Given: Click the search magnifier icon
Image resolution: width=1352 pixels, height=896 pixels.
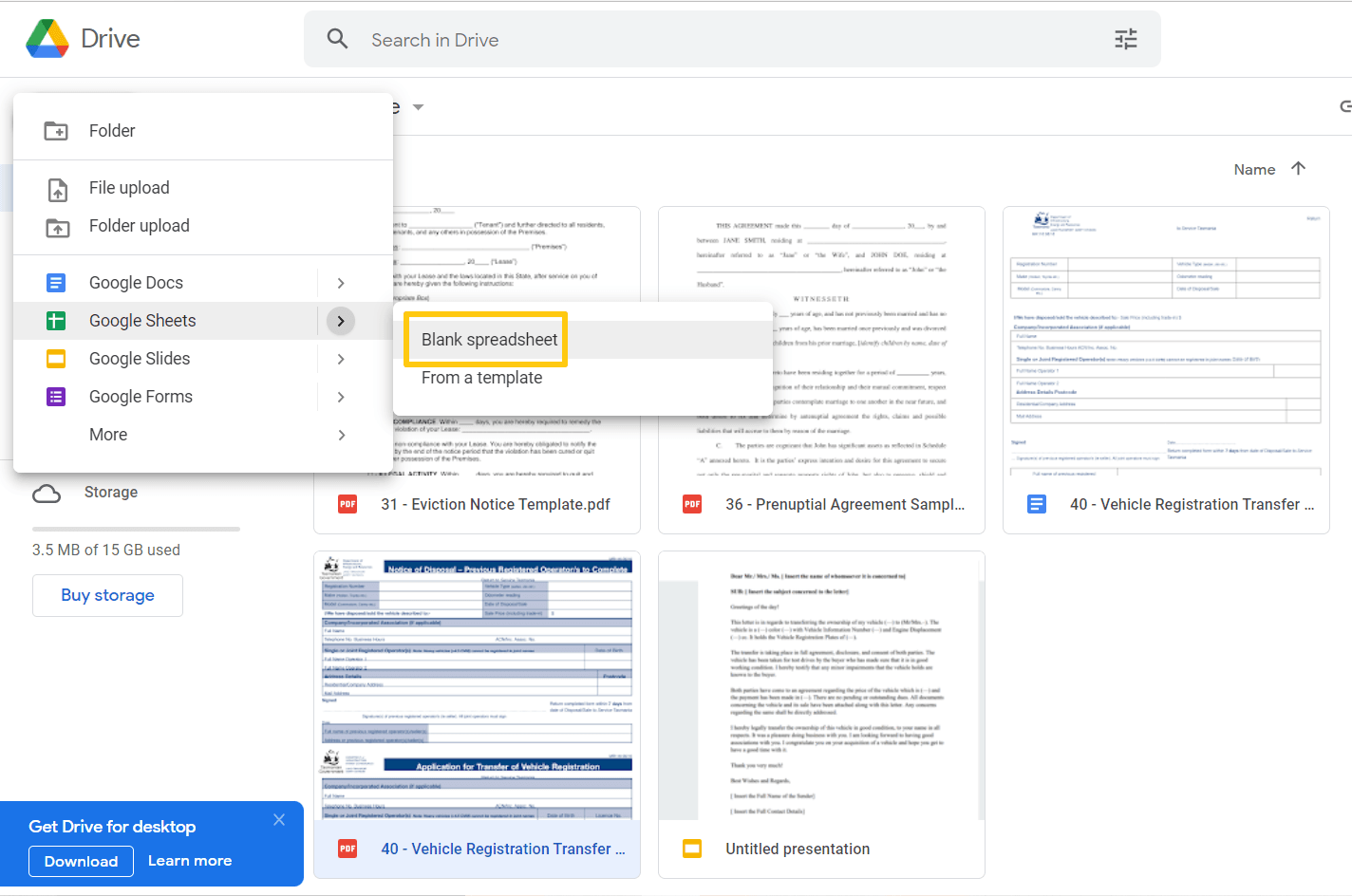Looking at the screenshot, I should point(337,39).
